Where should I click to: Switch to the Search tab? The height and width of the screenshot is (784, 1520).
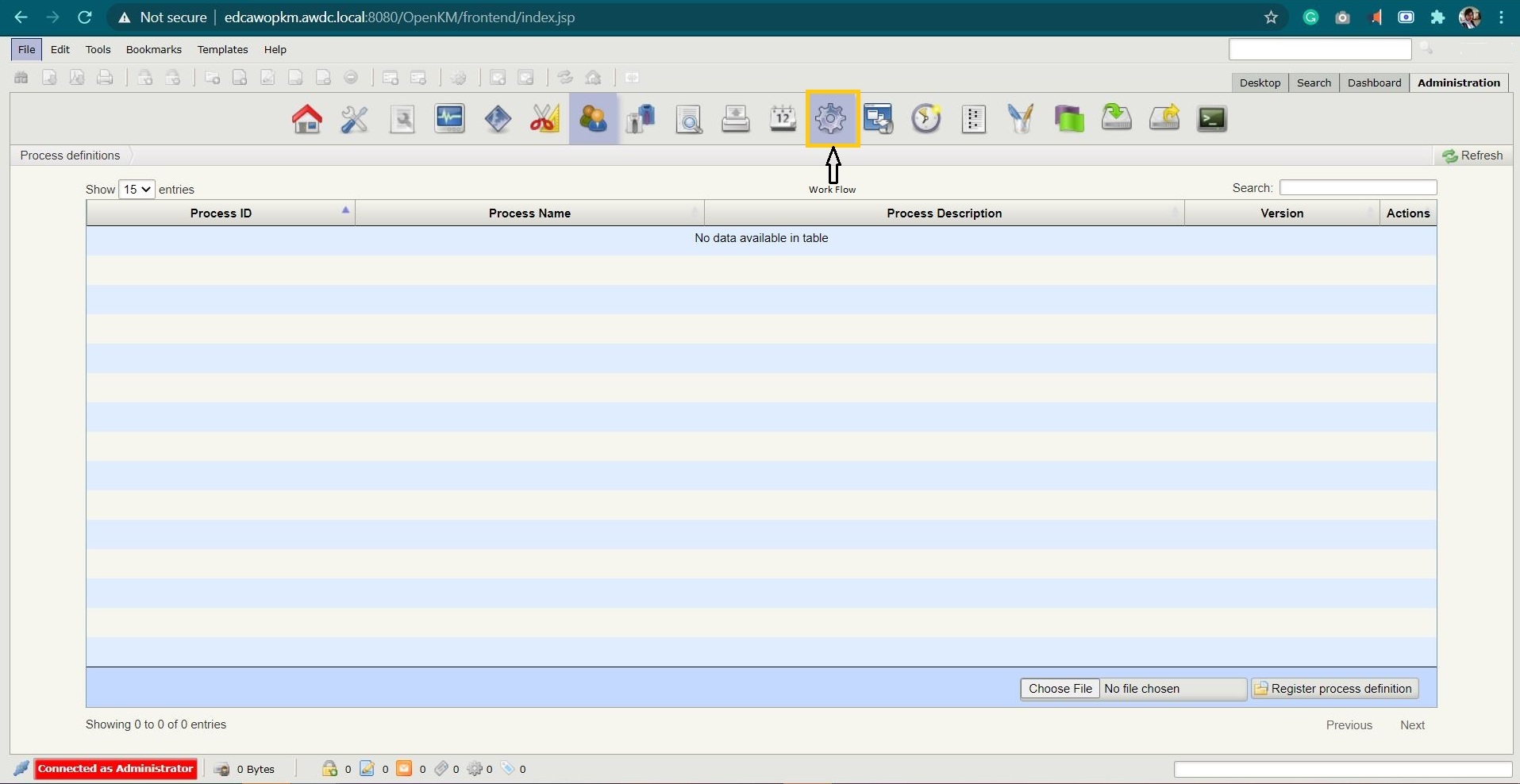click(x=1314, y=83)
